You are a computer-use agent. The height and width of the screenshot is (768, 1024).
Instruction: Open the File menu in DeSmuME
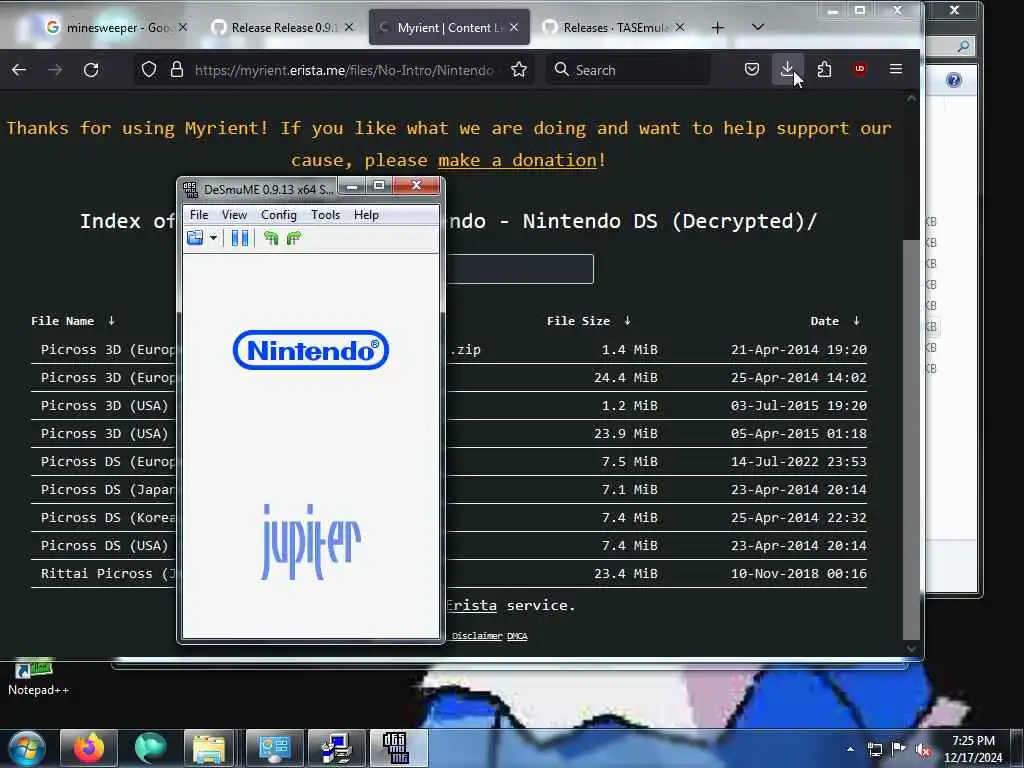point(199,215)
